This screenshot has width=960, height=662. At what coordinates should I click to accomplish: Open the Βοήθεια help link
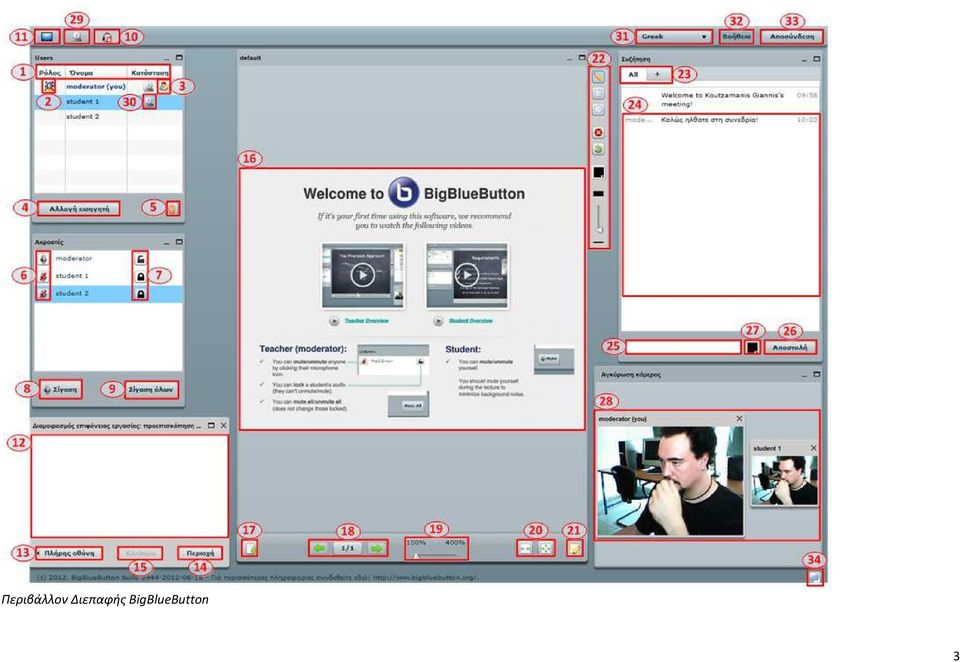click(737, 37)
